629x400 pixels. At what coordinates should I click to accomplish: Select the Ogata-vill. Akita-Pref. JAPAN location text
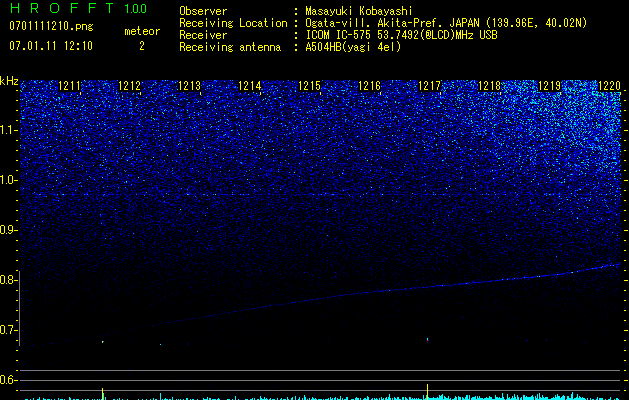click(x=446, y=23)
